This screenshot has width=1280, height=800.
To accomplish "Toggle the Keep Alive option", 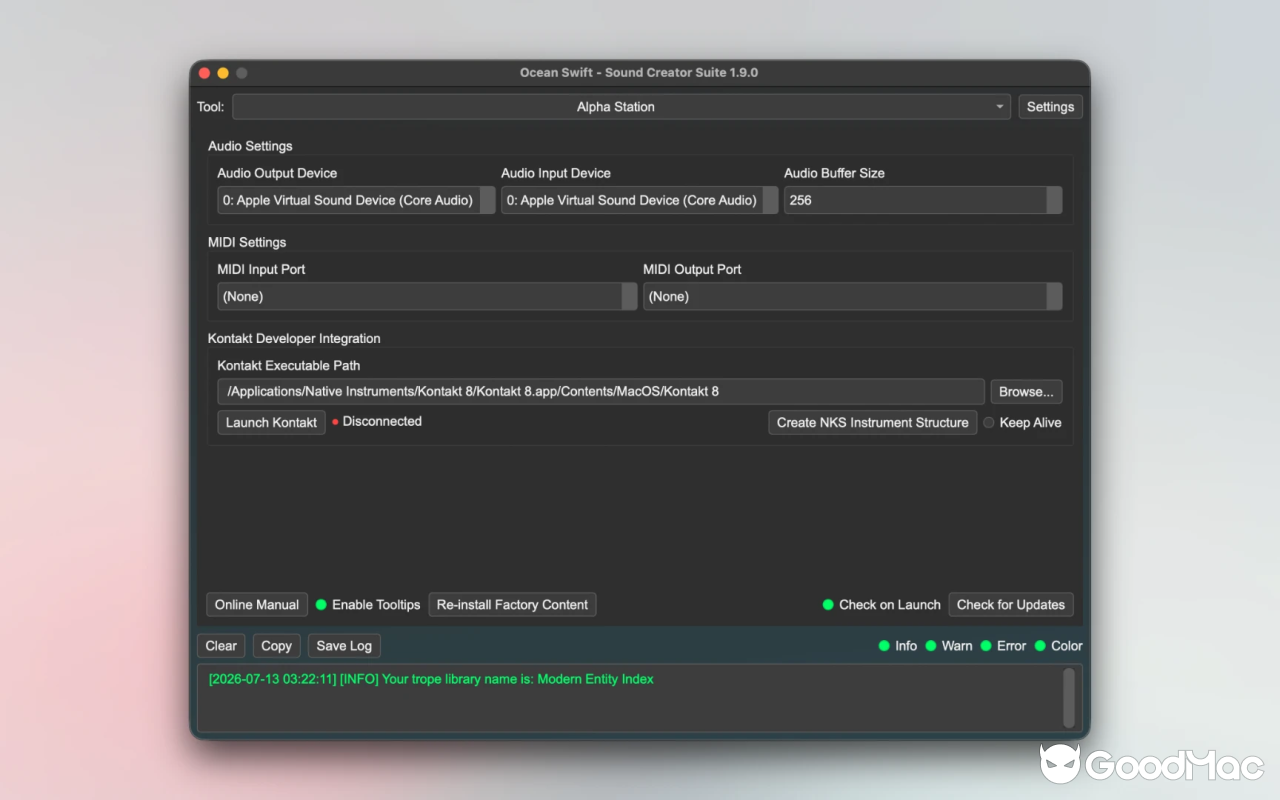I will pyautogui.click(x=1022, y=422).
